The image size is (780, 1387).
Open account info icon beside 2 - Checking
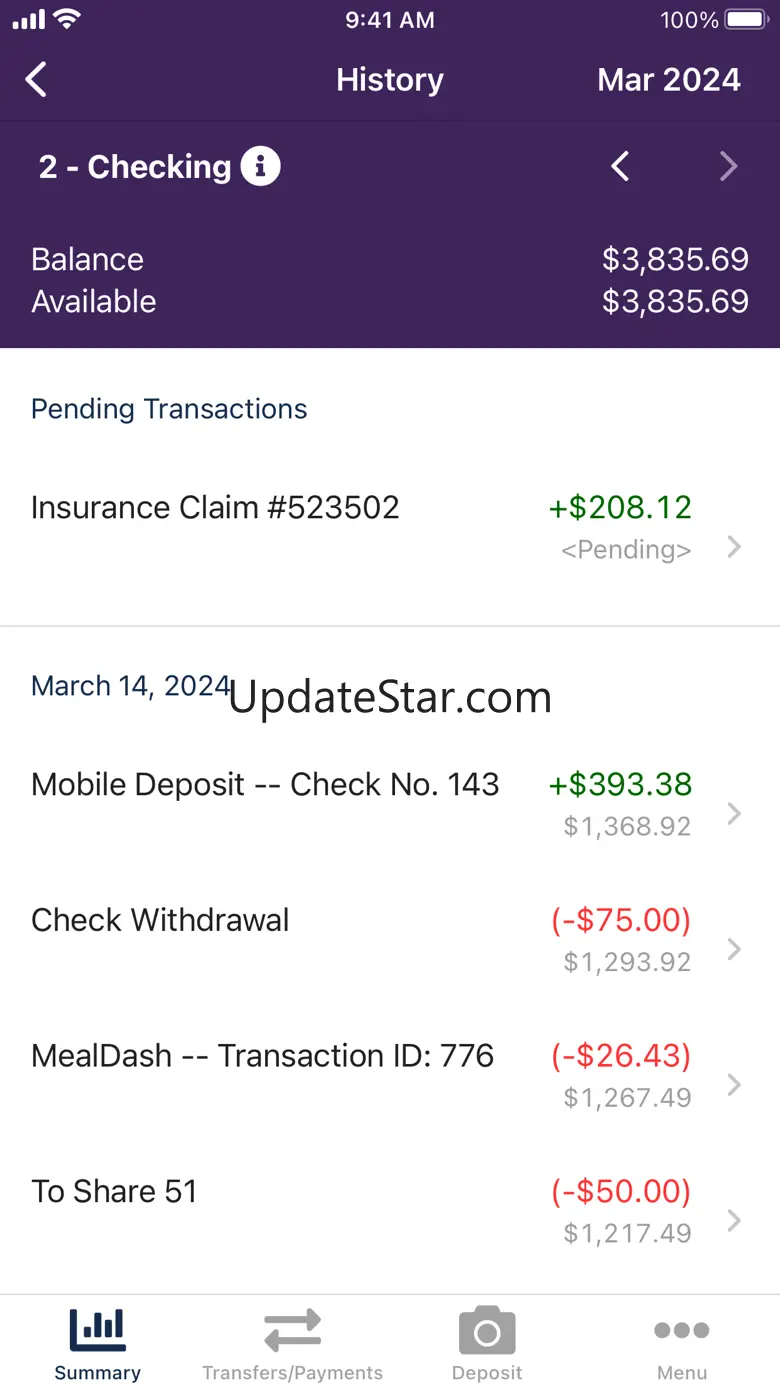260,166
